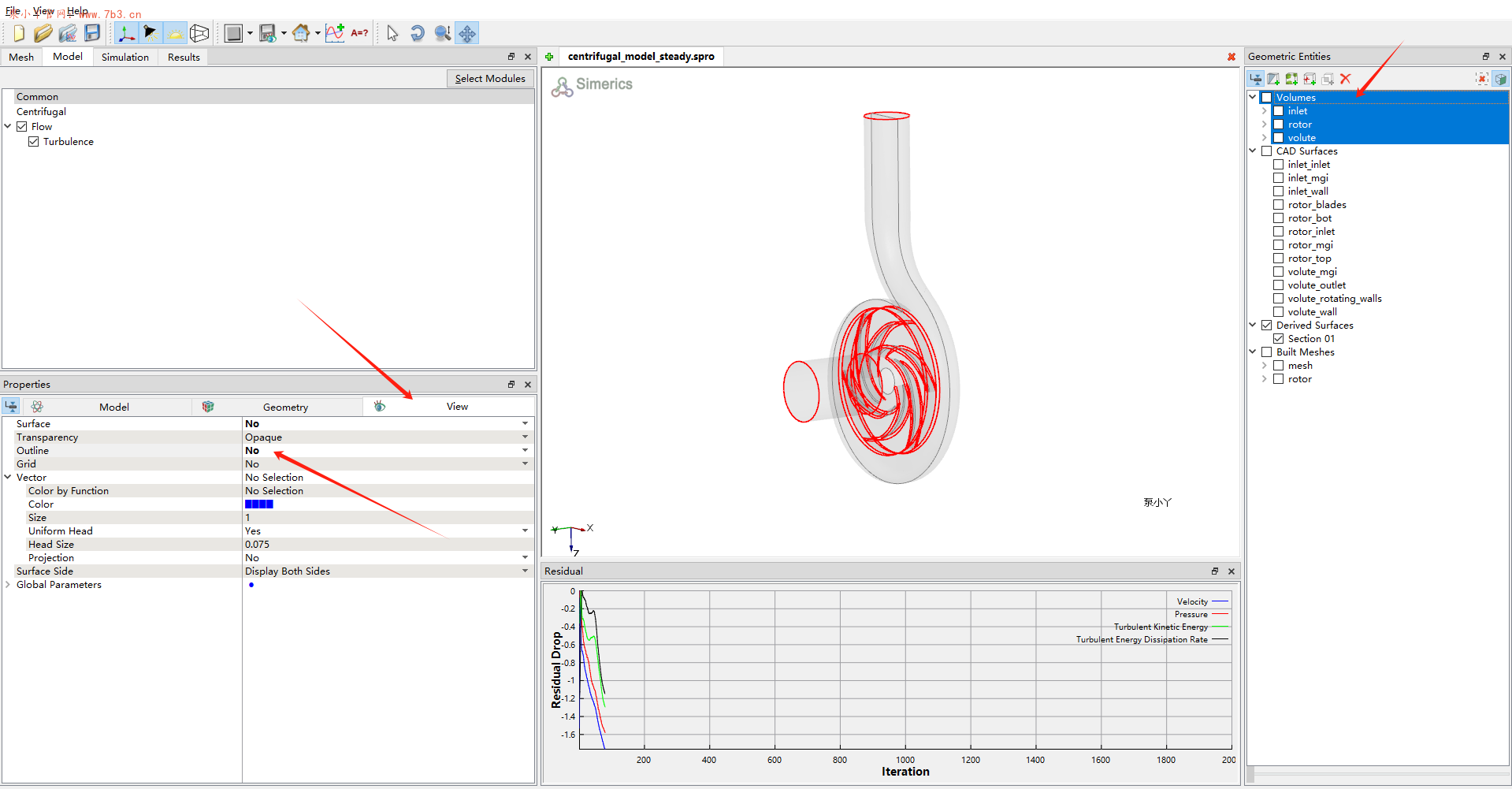
Task: Close the centrifugal_model_steady.spro document
Action: click(x=1232, y=57)
